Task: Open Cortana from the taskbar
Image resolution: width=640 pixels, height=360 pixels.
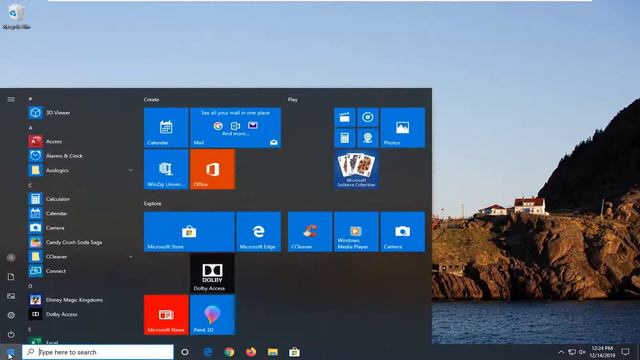Action: tap(185, 352)
